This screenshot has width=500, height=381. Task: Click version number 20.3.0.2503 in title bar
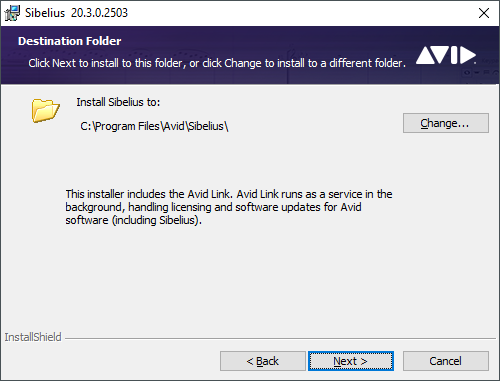99,13
